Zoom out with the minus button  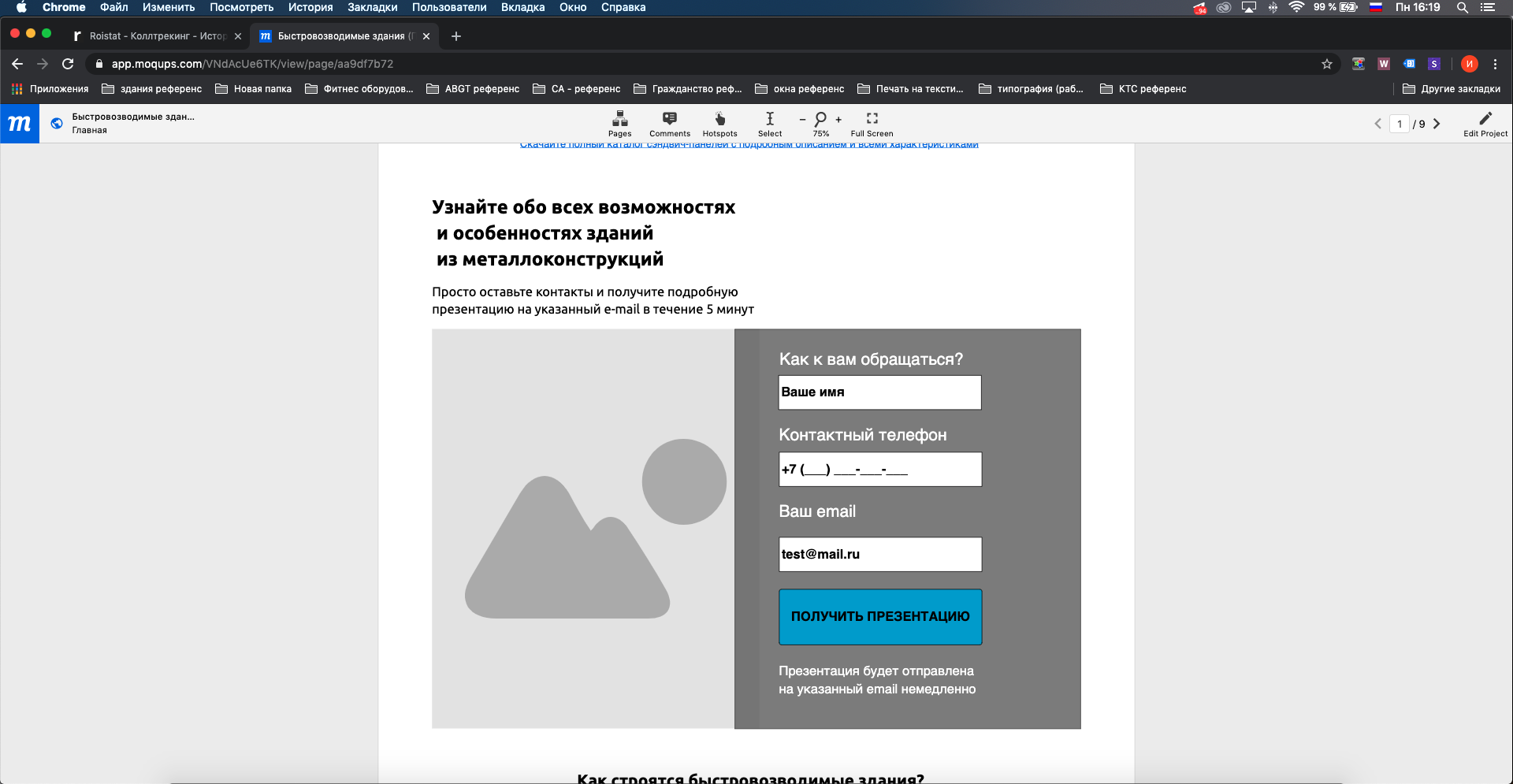tap(802, 120)
